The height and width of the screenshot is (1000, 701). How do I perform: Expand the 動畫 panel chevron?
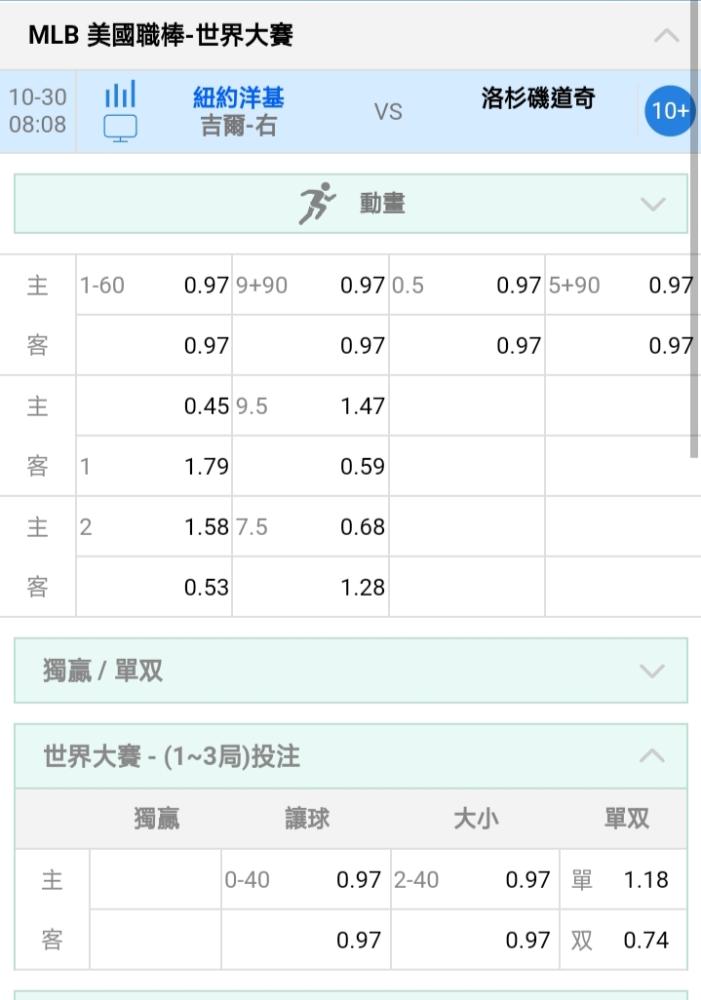point(653,204)
